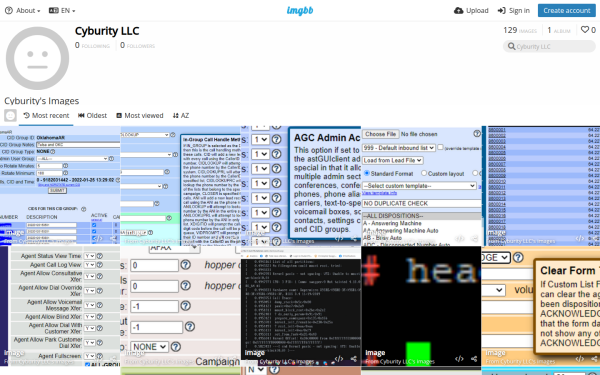Click share icon on AGC Admin thumbnail

[354, 238]
